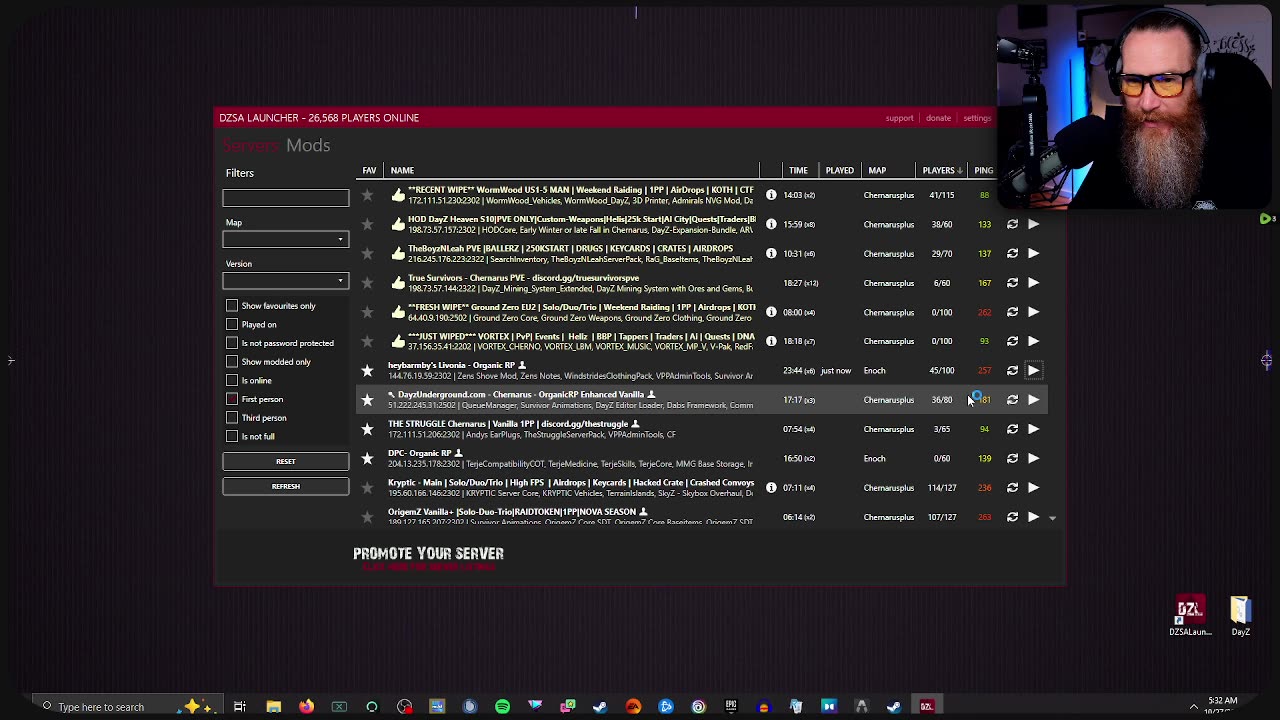Viewport: 1280px width, 720px height.
Task: Switch to the Servers tab
Action: point(250,146)
